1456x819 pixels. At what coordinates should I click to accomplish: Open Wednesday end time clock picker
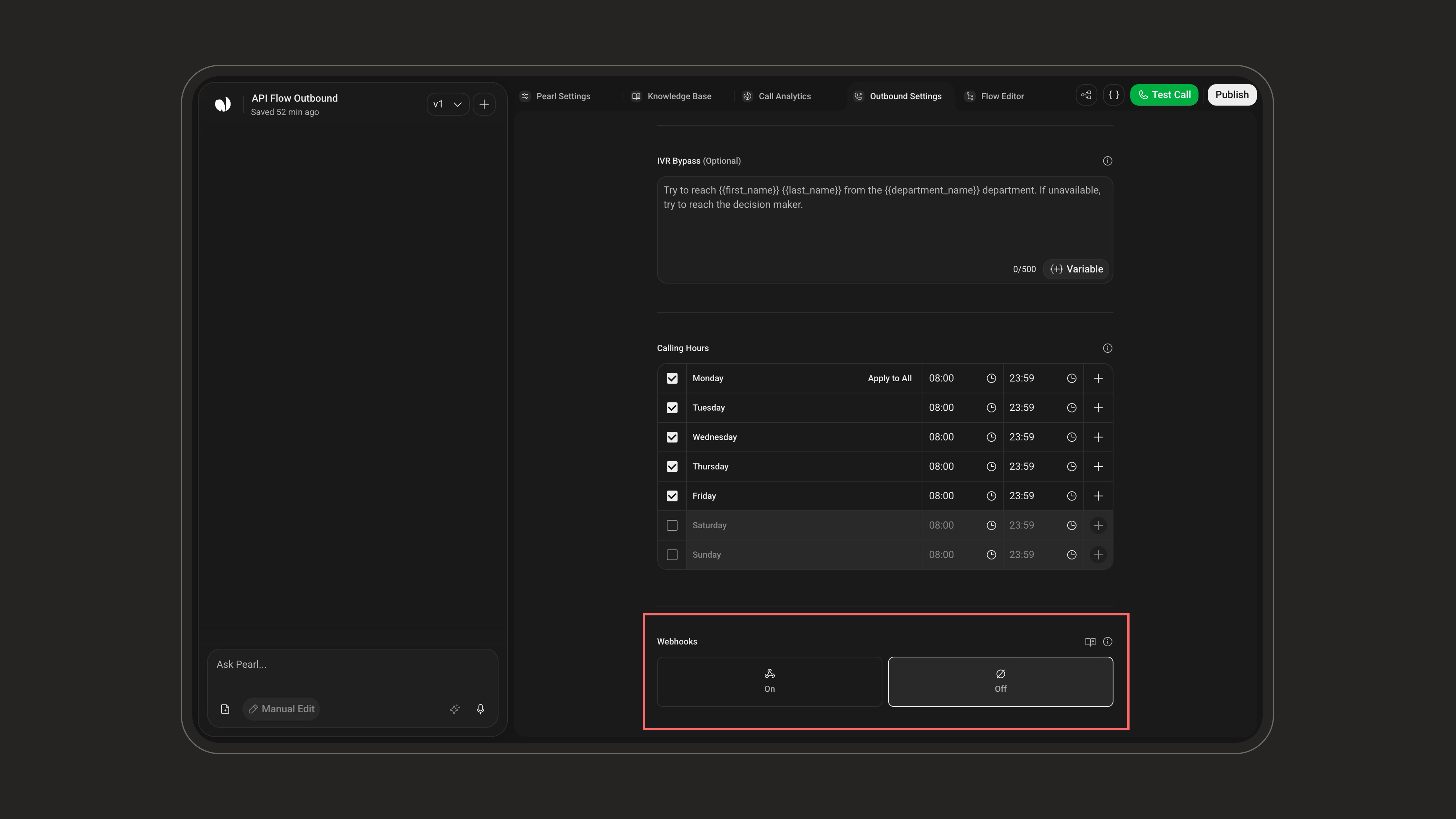(x=1071, y=437)
